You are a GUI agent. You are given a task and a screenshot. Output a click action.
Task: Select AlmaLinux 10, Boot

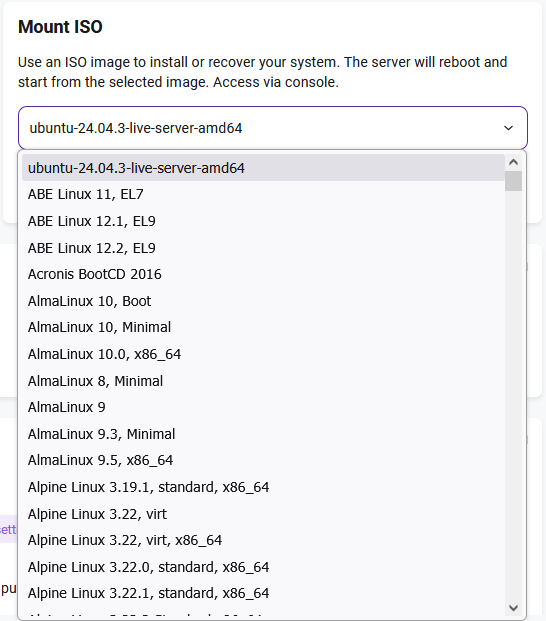pyautogui.click(x=263, y=301)
